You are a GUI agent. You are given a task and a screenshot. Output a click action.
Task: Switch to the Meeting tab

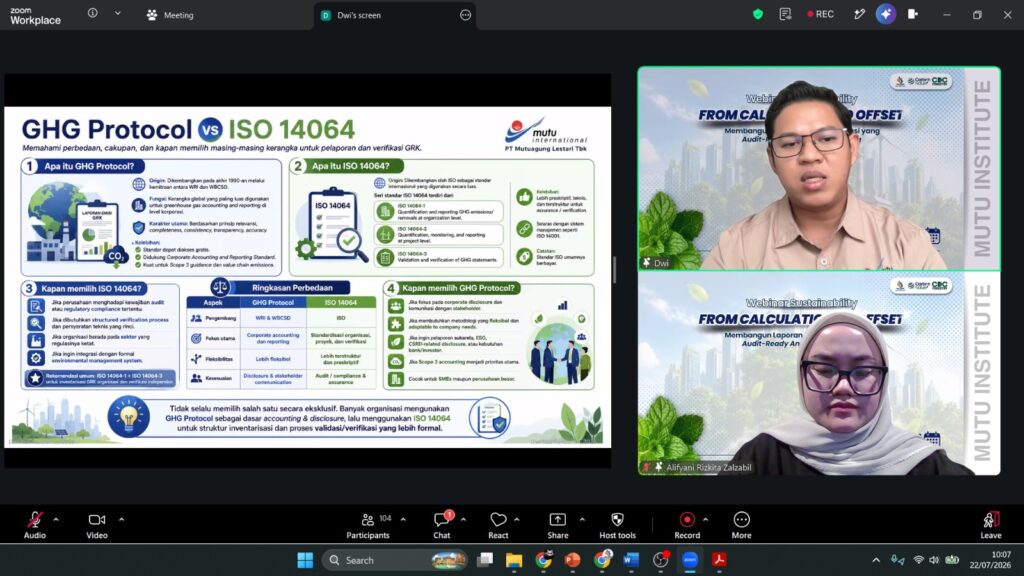coord(170,15)
